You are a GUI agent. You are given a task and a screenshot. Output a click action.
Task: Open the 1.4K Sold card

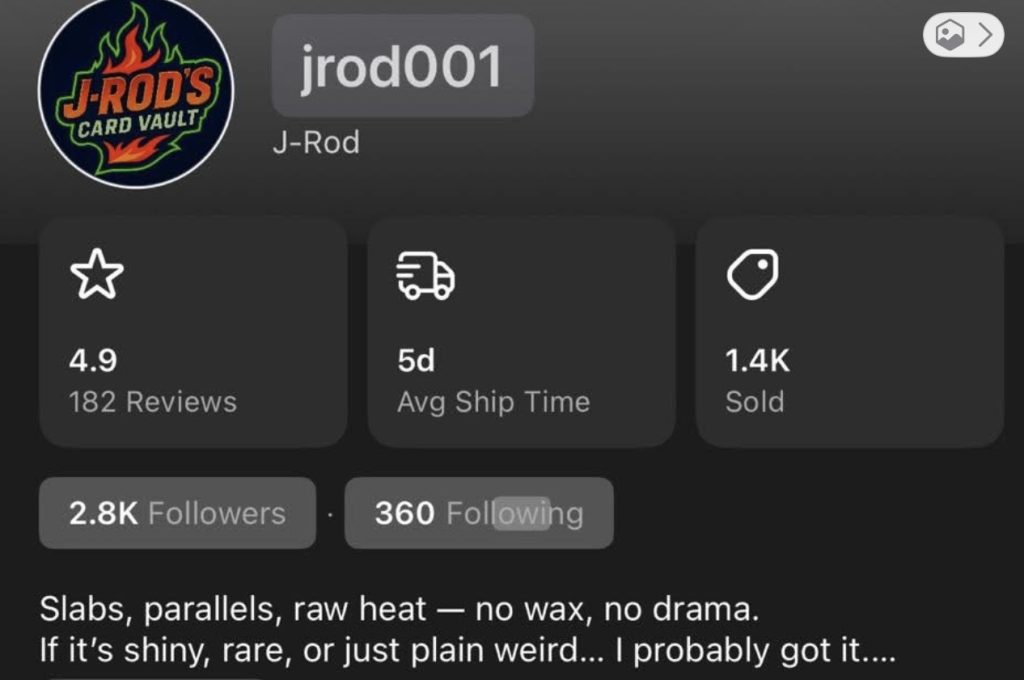tap(850, 332)
